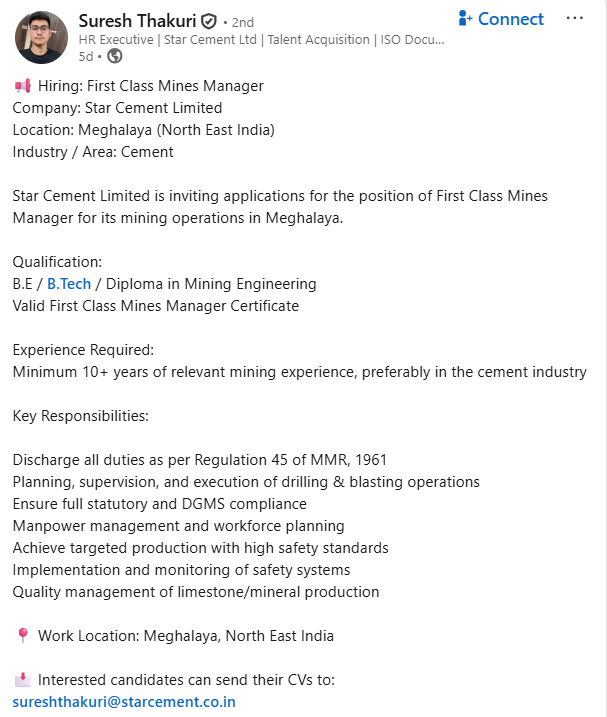The width and height of the screenshot is (607, 717).
Task: Click the Suresh Thakuri name link
Action: [x=137, y=20]
